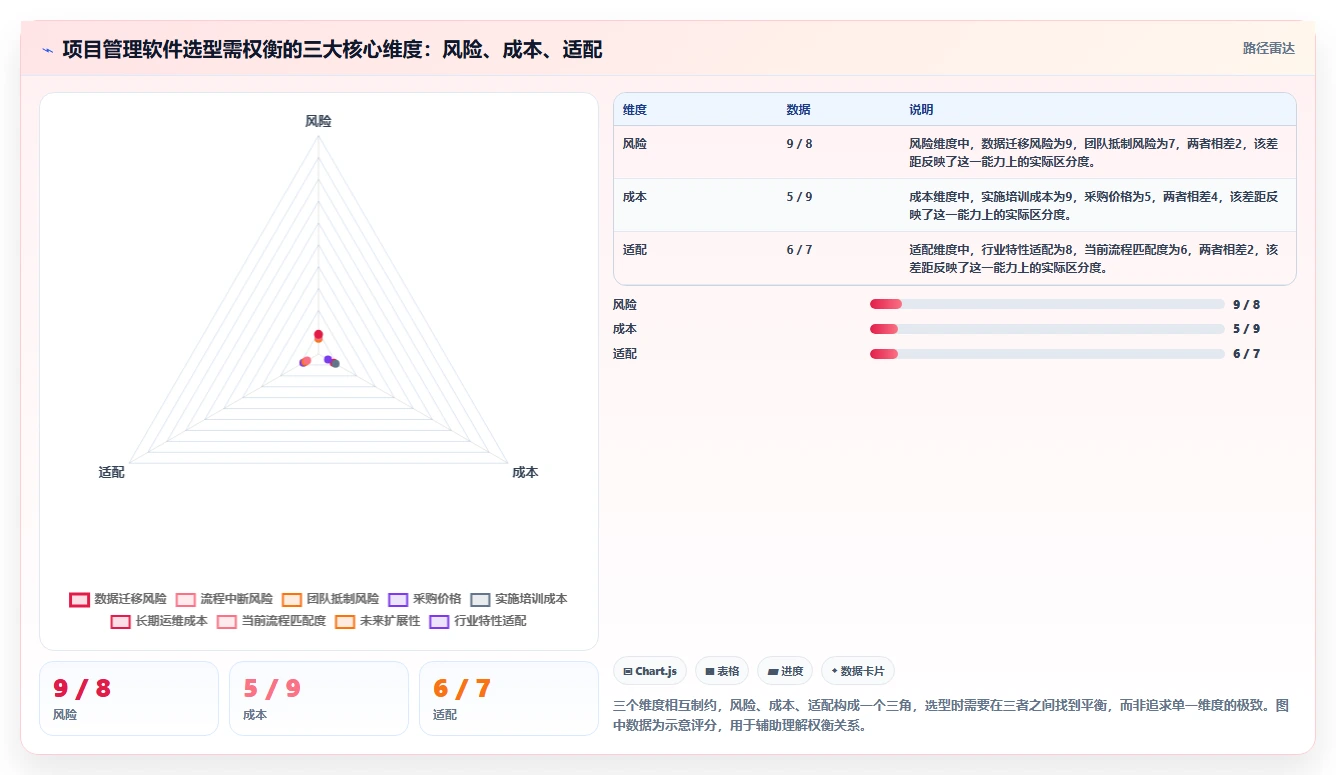Open the 5 / 9 成本 data card

[319, 698]
